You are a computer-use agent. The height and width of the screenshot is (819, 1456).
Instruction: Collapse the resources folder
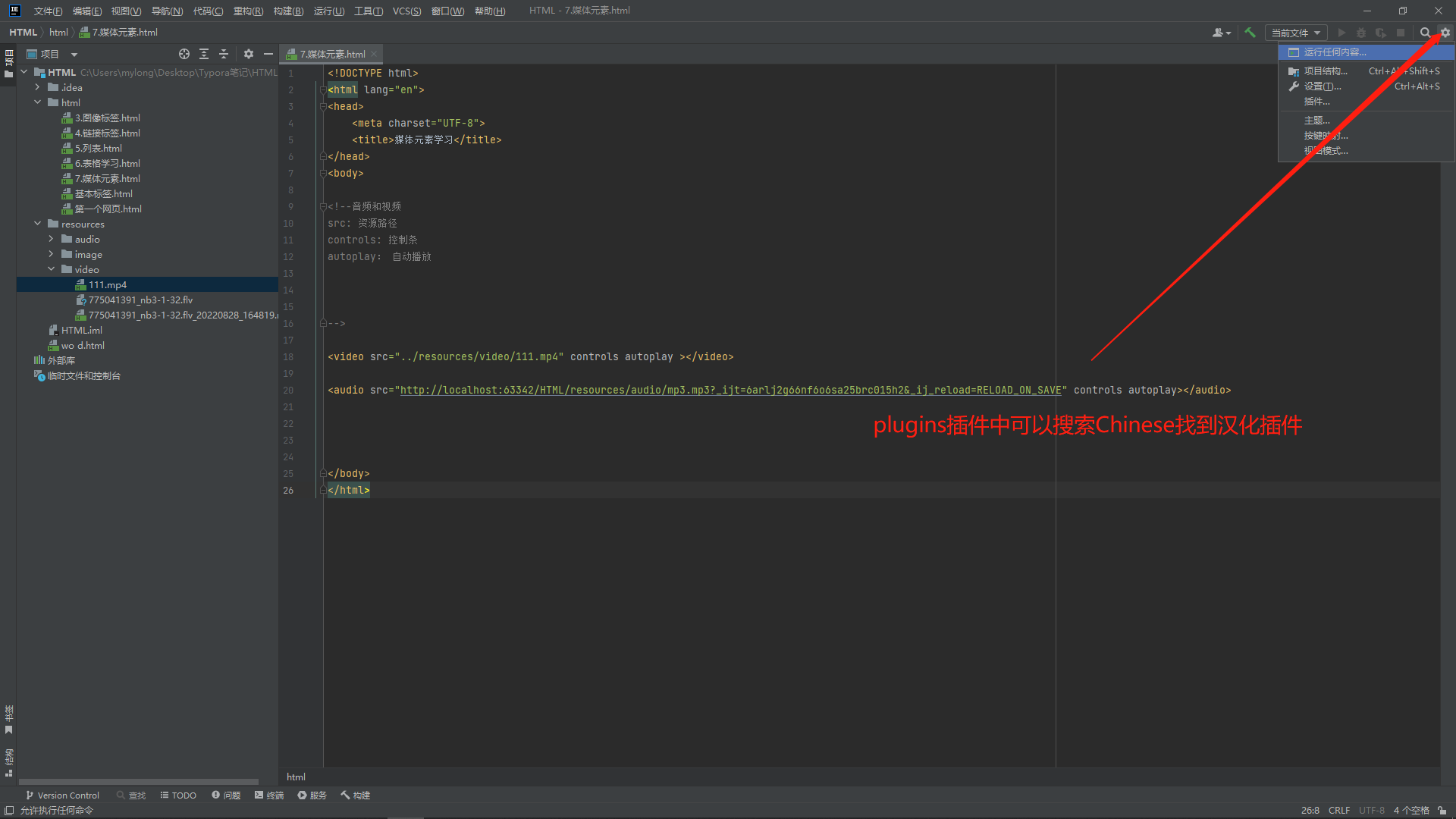point(38,224)
